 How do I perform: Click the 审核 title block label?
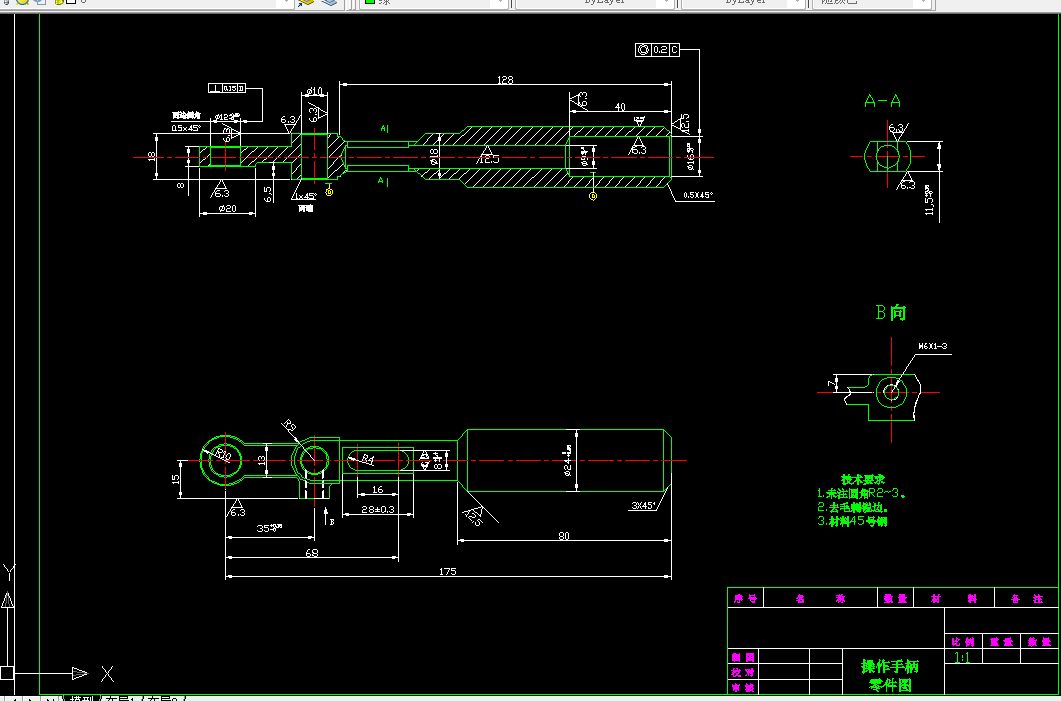tap(743, 687)
